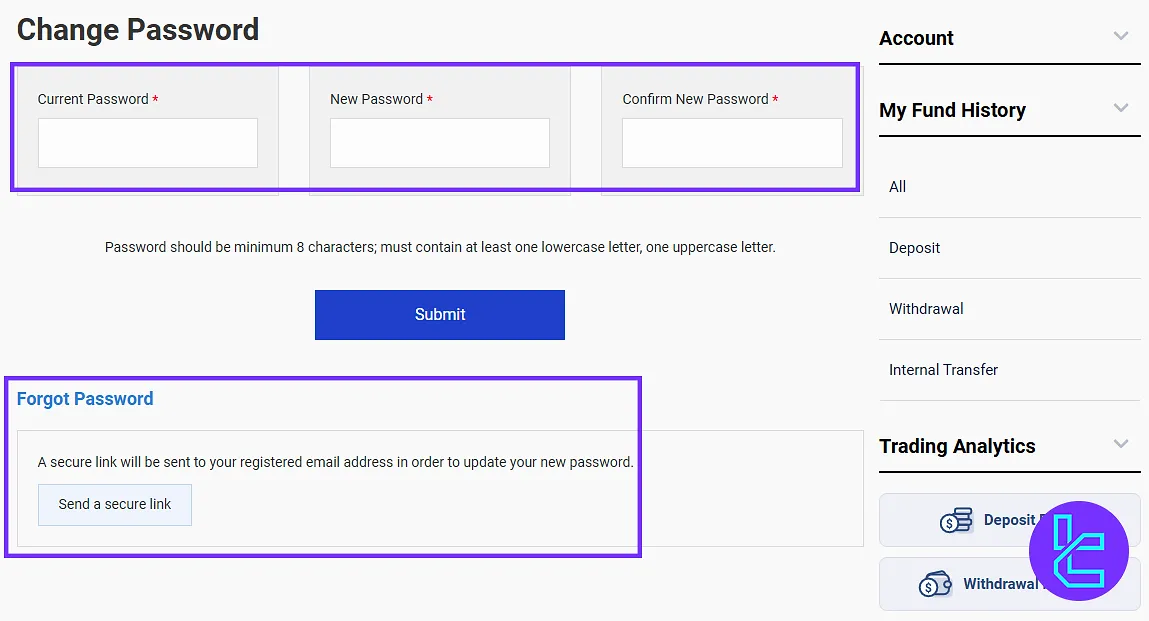The width and height of the screenshot is (1149, 621).
Task: Collapse My Fund History using its chevron
Action: (x=1121, y=108)
